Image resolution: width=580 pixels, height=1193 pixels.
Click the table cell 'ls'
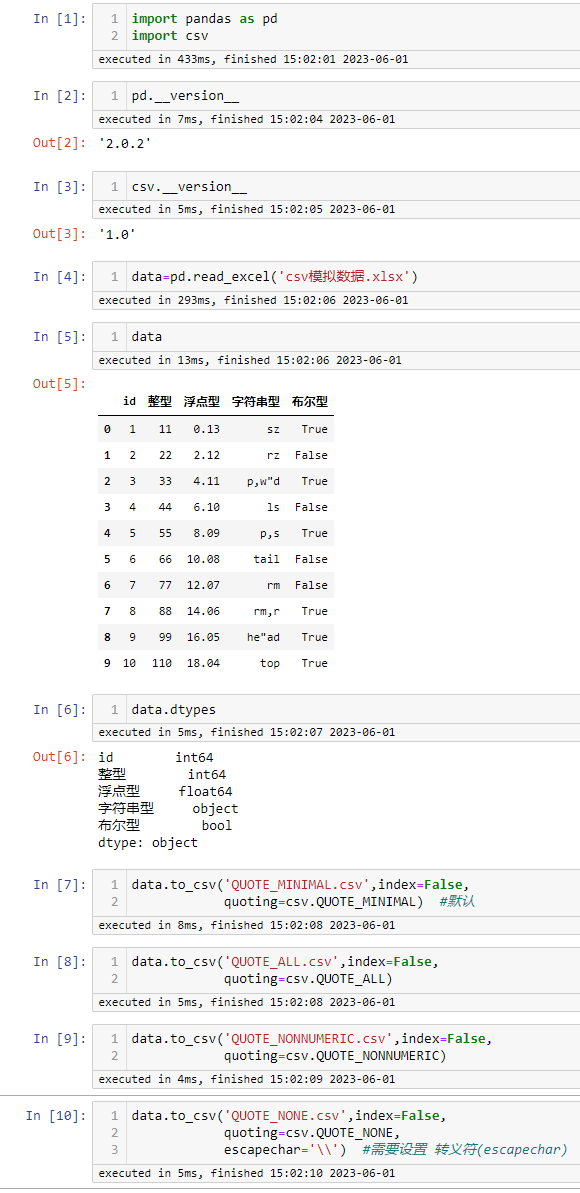click(273, 507)
